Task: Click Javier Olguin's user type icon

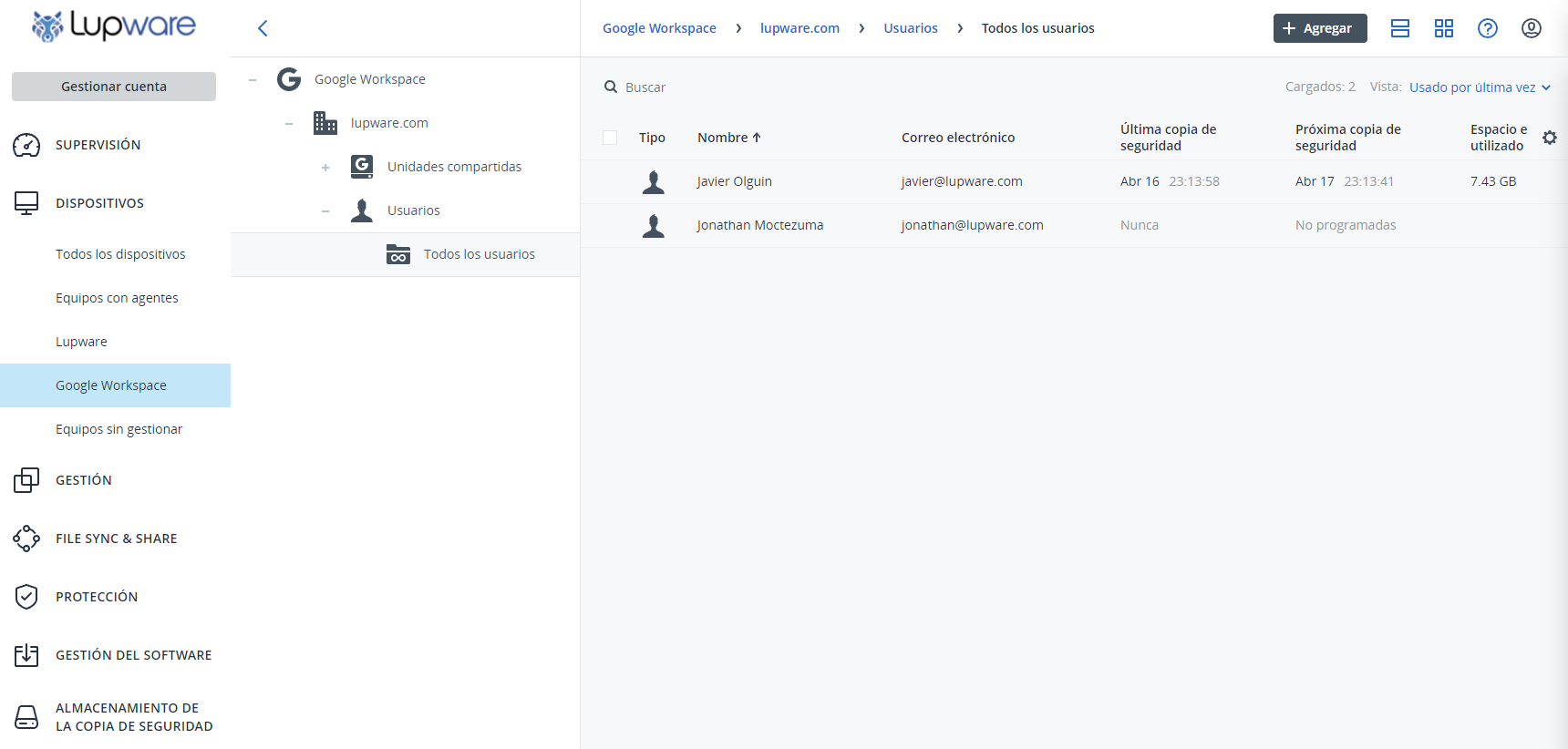Action: click(654, 182)
